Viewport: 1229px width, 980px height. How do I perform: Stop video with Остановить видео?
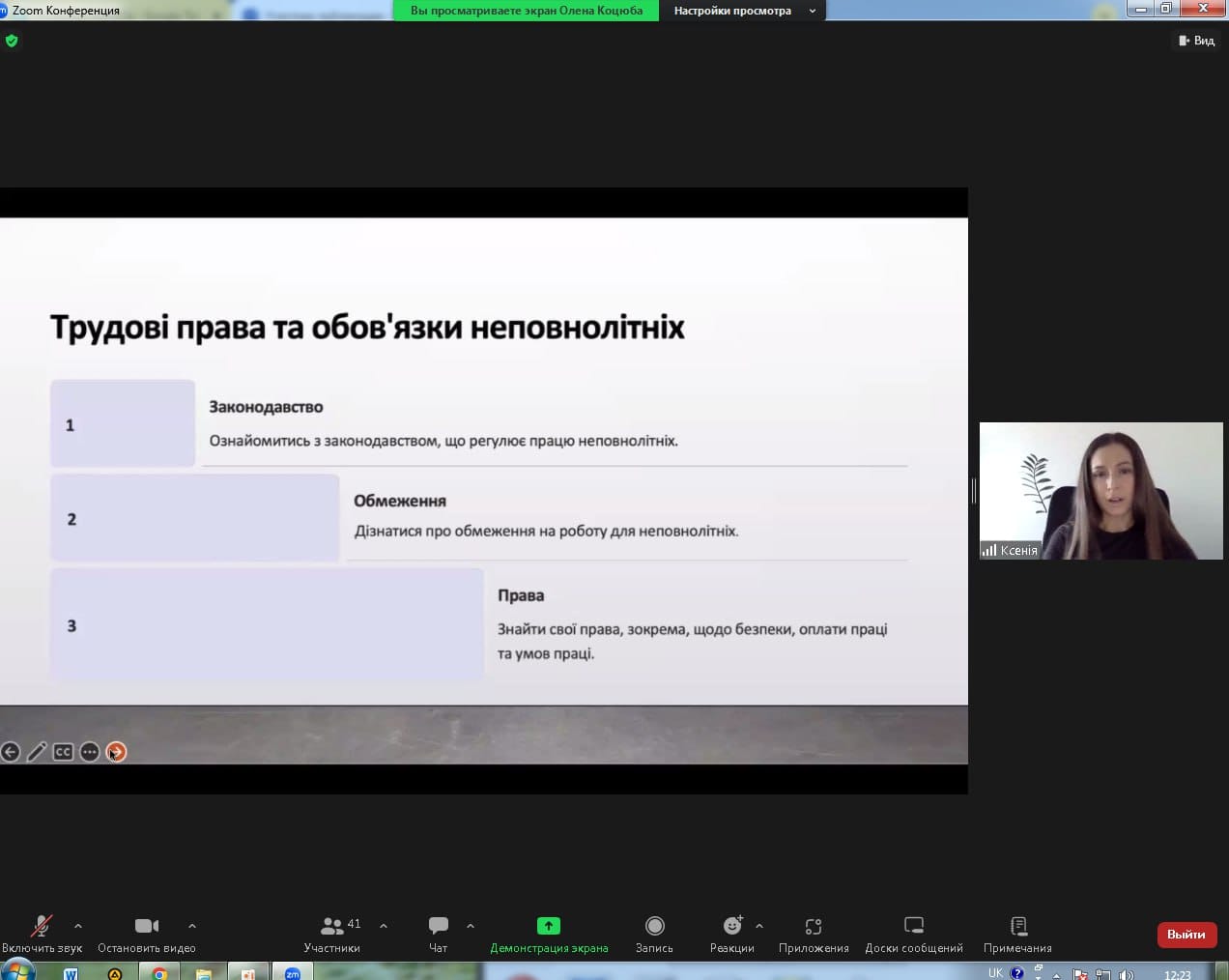[x=147, y=933]
